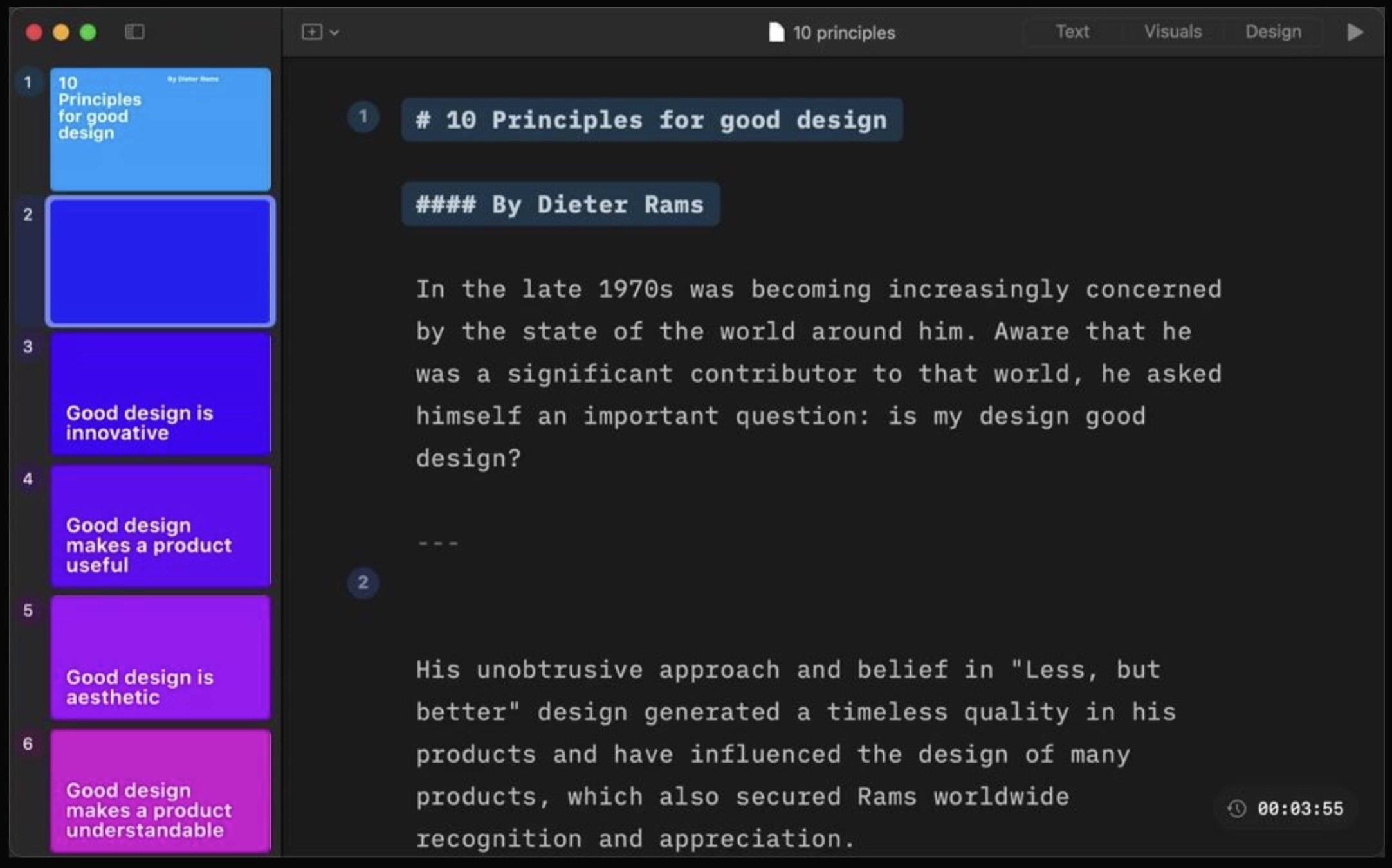The image size is (1392, 868).
Task: Click the 00:03:55 duration readout
Action: [x=1300, y=808]
